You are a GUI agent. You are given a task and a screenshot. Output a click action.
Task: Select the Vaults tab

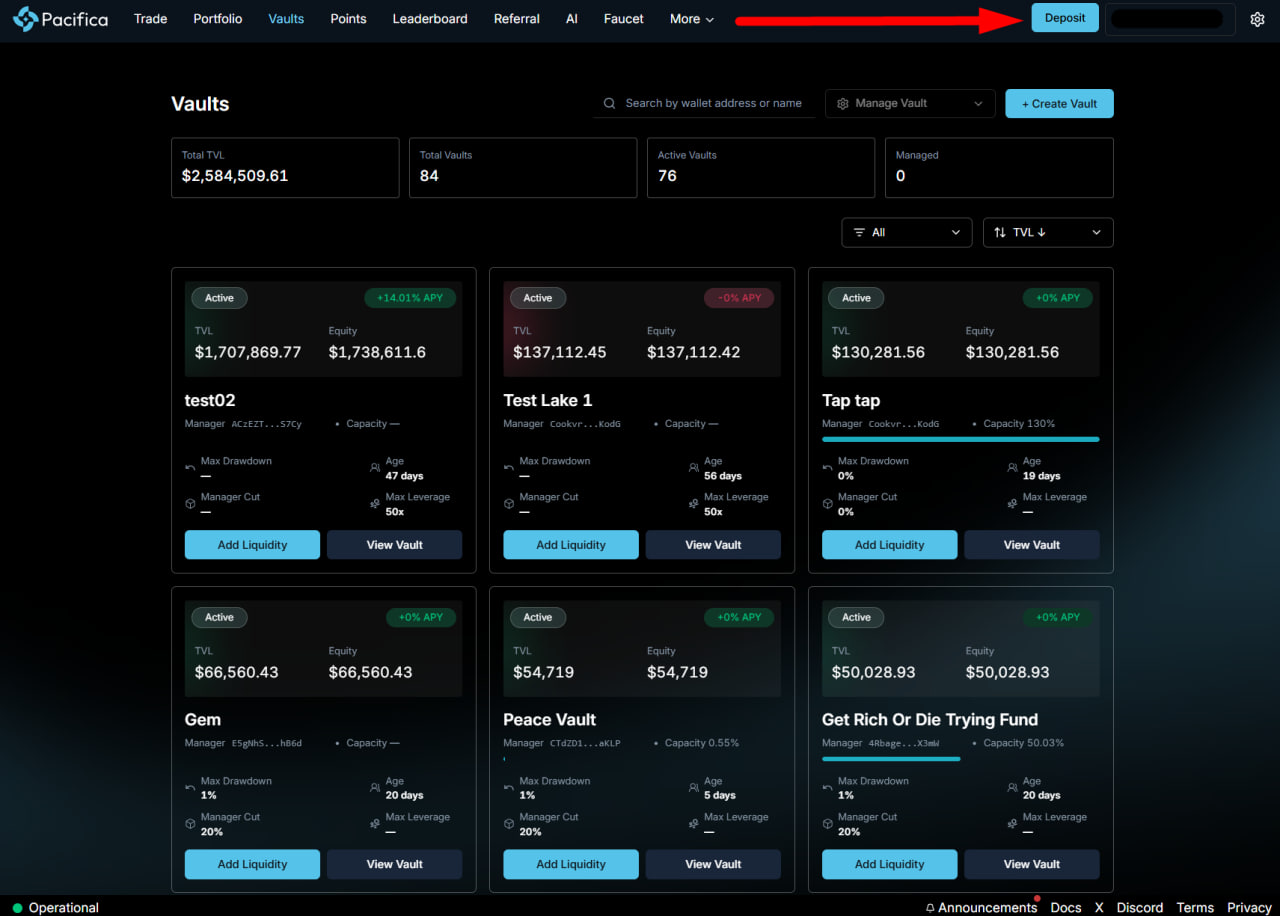[286, 19]
